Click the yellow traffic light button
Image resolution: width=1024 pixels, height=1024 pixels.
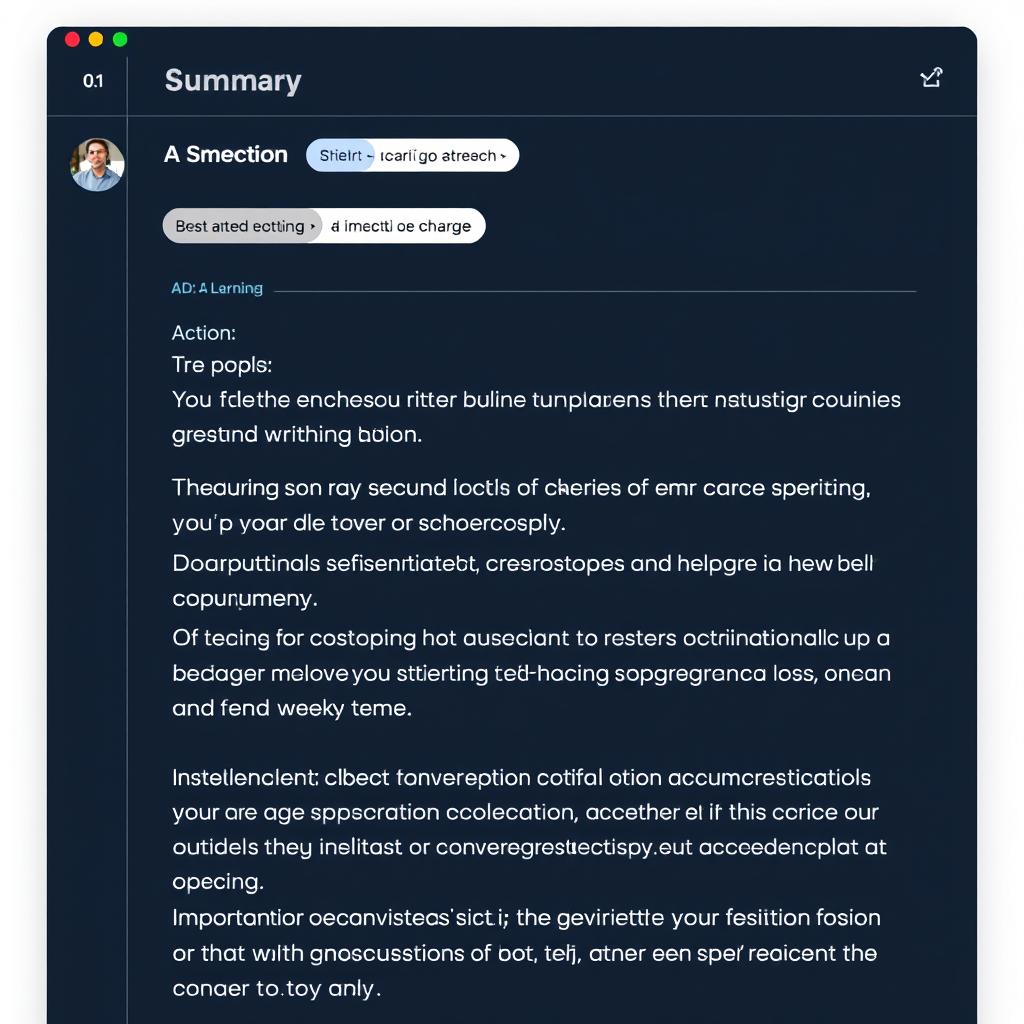click(95, 38)
